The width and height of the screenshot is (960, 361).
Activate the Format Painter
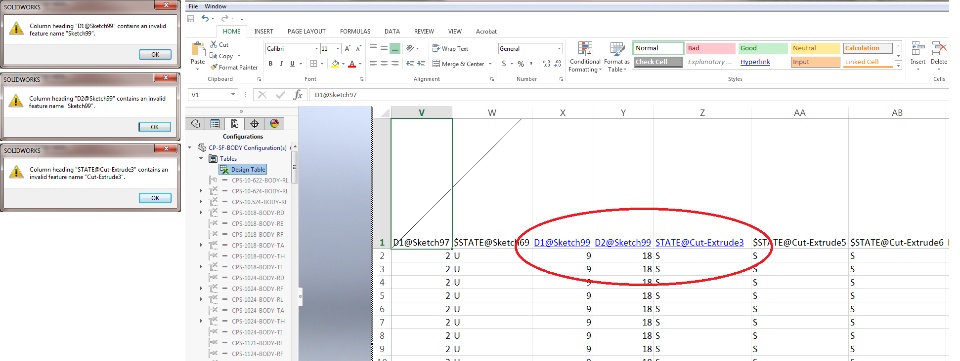click(x=234, y=67)
